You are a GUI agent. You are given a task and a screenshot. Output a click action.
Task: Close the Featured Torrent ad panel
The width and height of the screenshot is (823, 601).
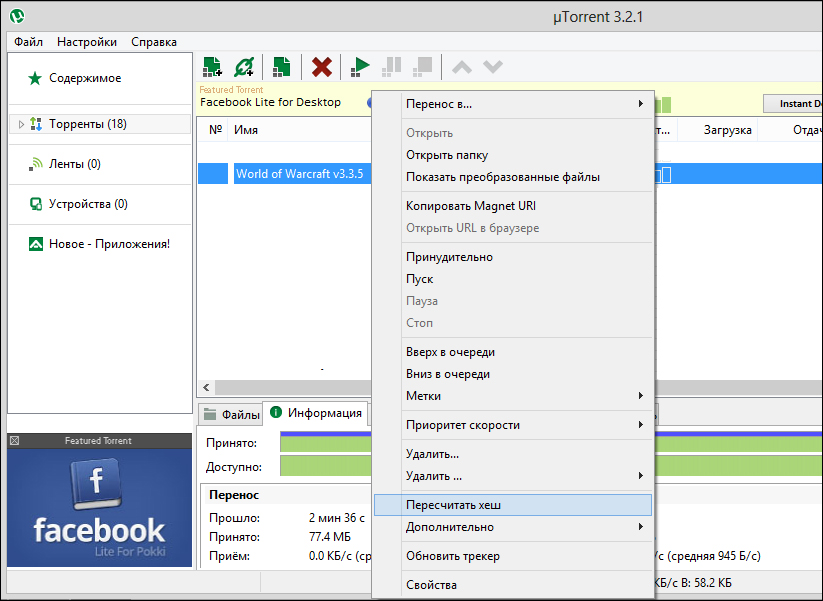14,441
